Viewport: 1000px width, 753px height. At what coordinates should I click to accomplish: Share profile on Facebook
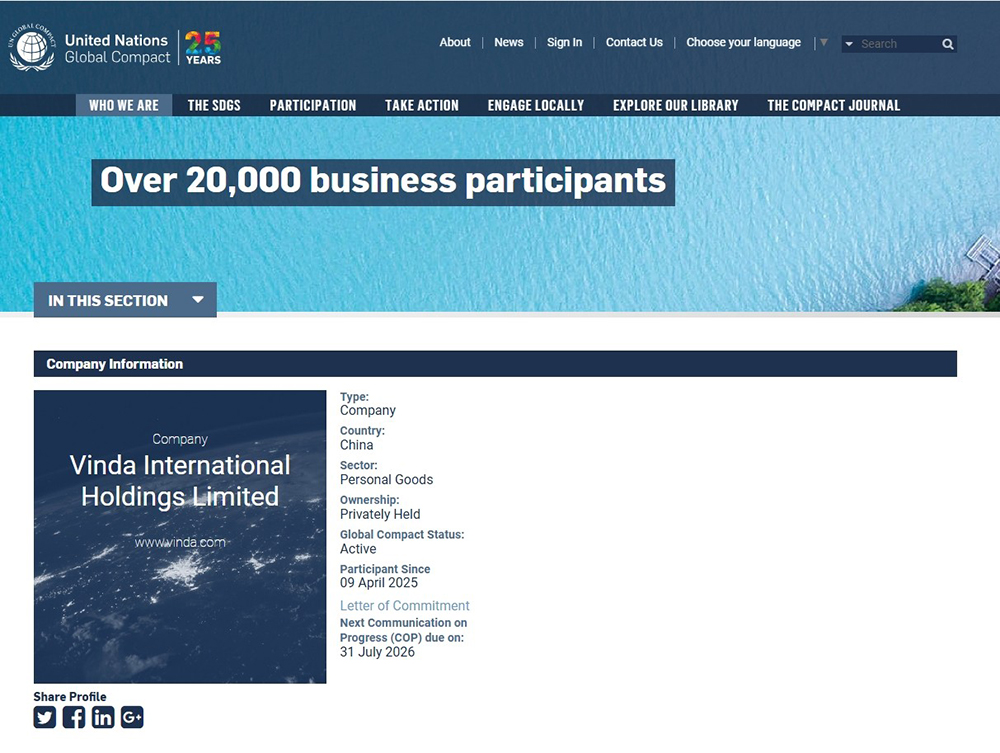[x=74, y=717]
